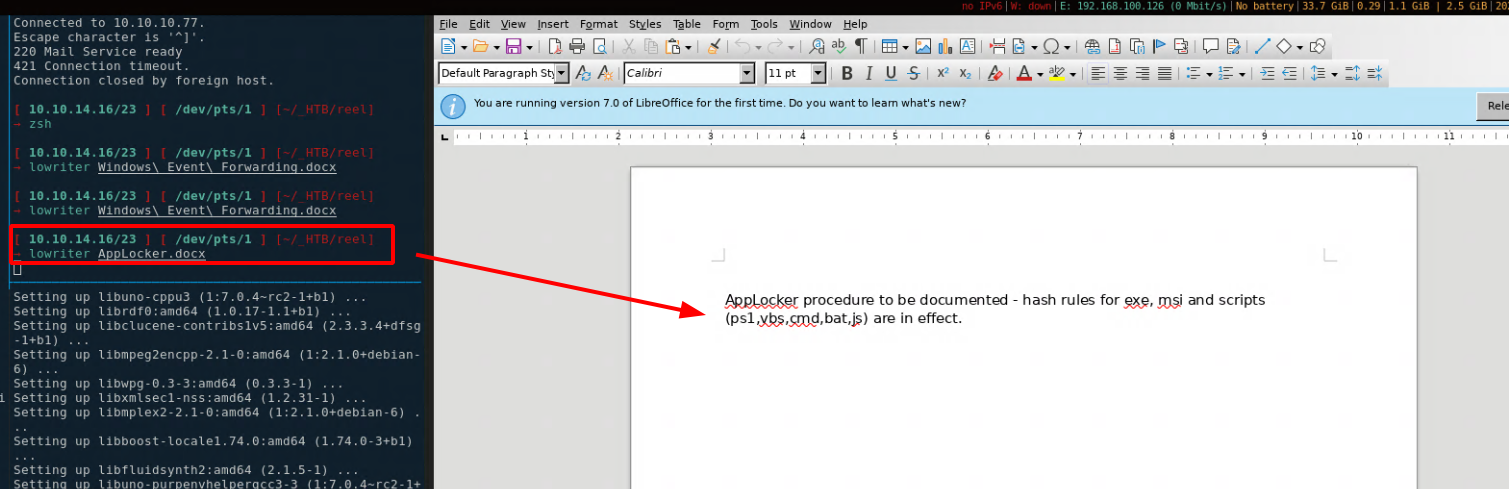
Task: Click Release Notes button in infobar
Action: point(1493,105)
